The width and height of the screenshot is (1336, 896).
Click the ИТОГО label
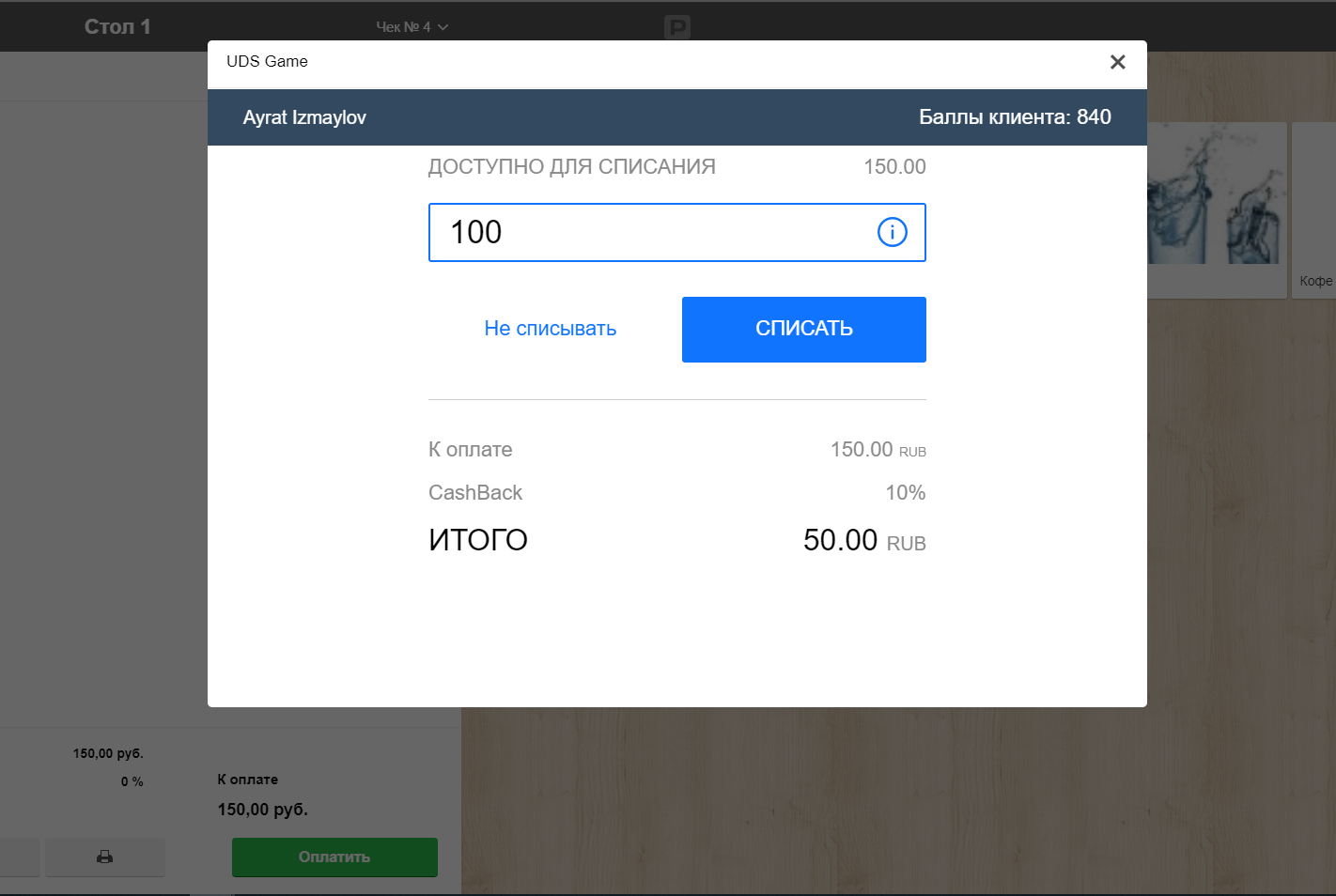tap(478, 540)
